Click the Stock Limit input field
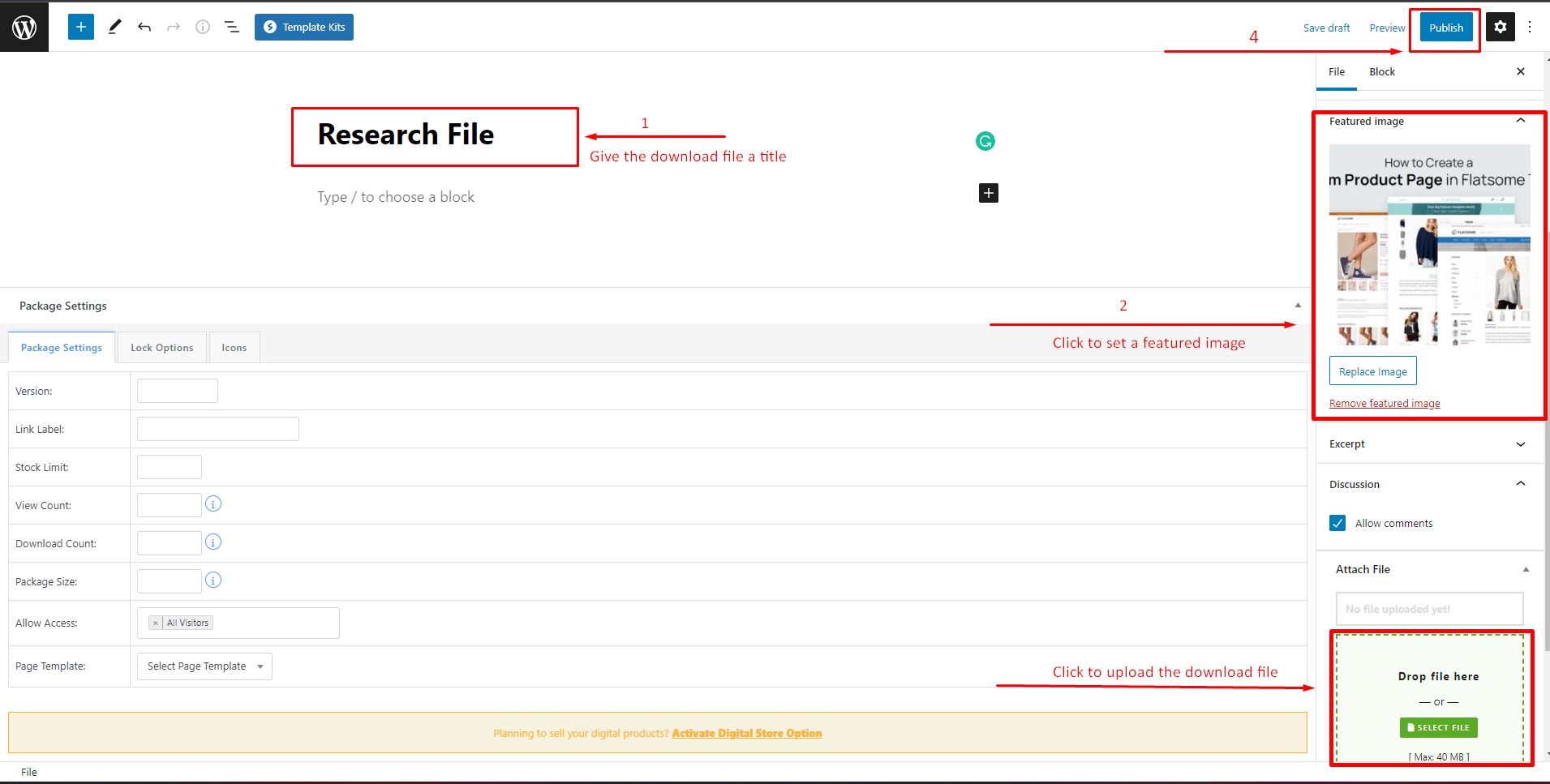 170,467
